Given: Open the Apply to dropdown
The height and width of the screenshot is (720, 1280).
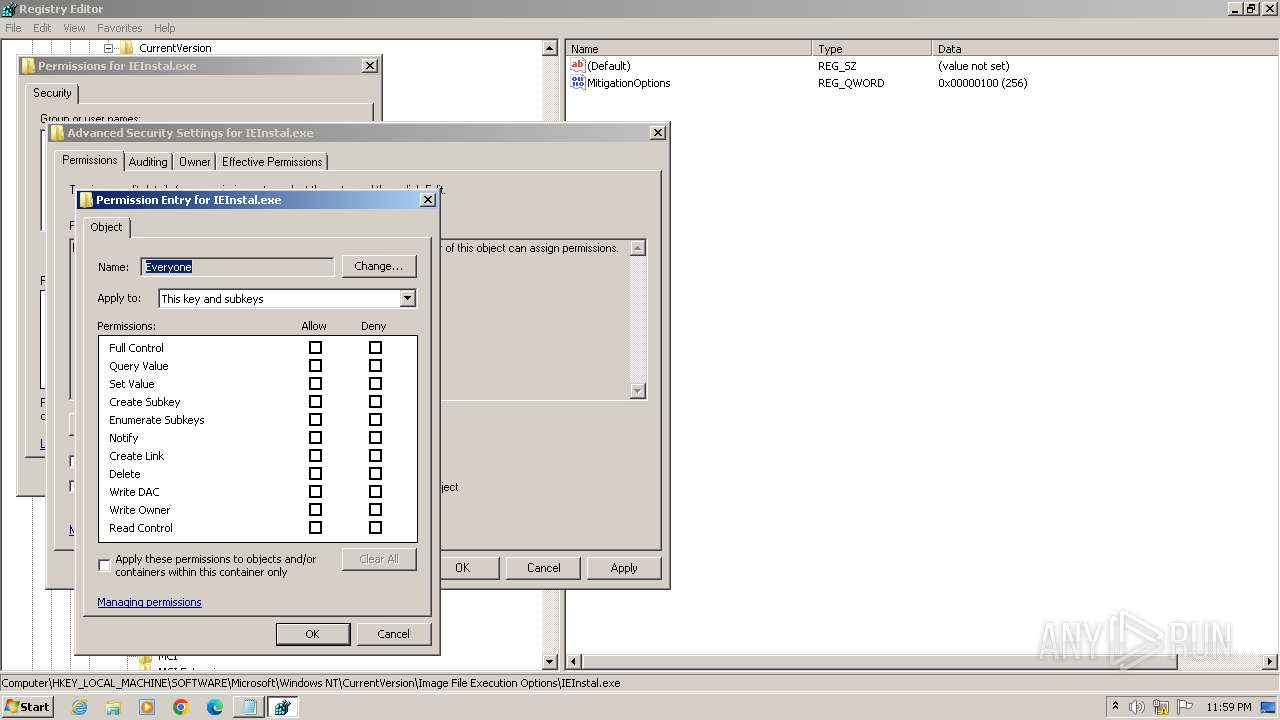Looking at the screenshot, I should [407, 298].
